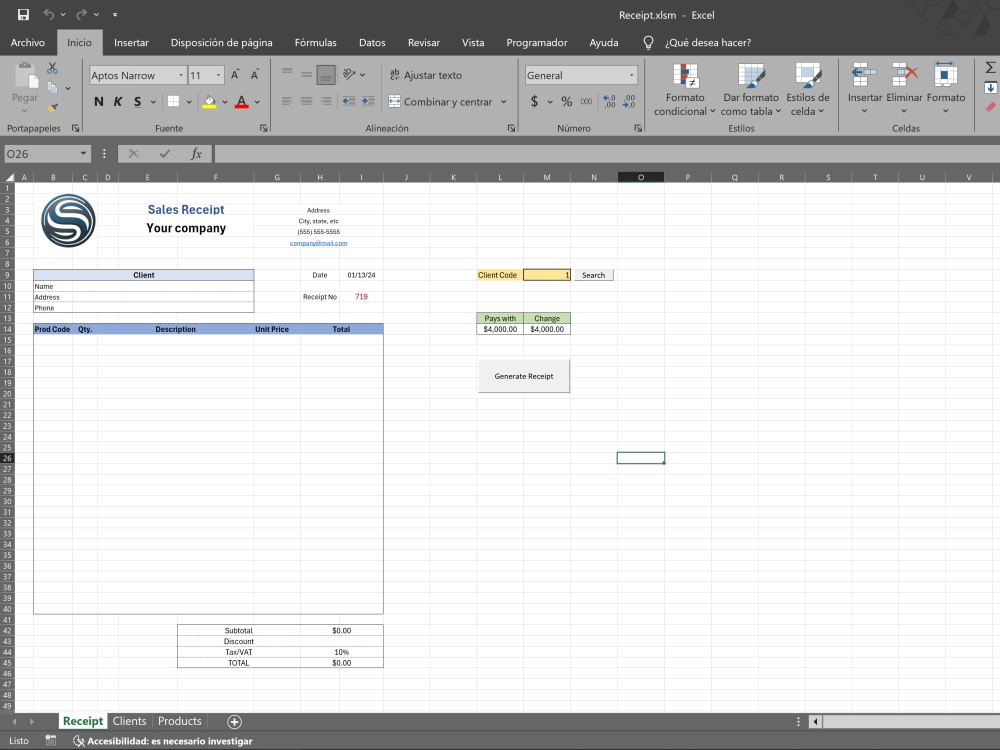Viewport: 1000px width, 750px height.
Task: Open the Aptos Narrow font dropdown
Action: coord(180,75)
